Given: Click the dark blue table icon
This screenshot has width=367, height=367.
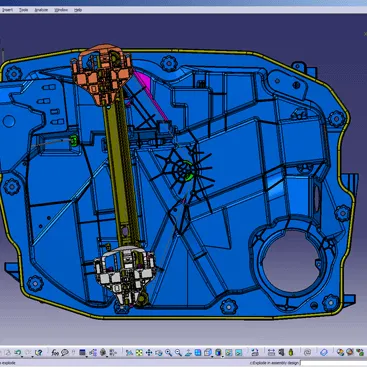Looking at the screenshot, I should click(x=82, y=352).
